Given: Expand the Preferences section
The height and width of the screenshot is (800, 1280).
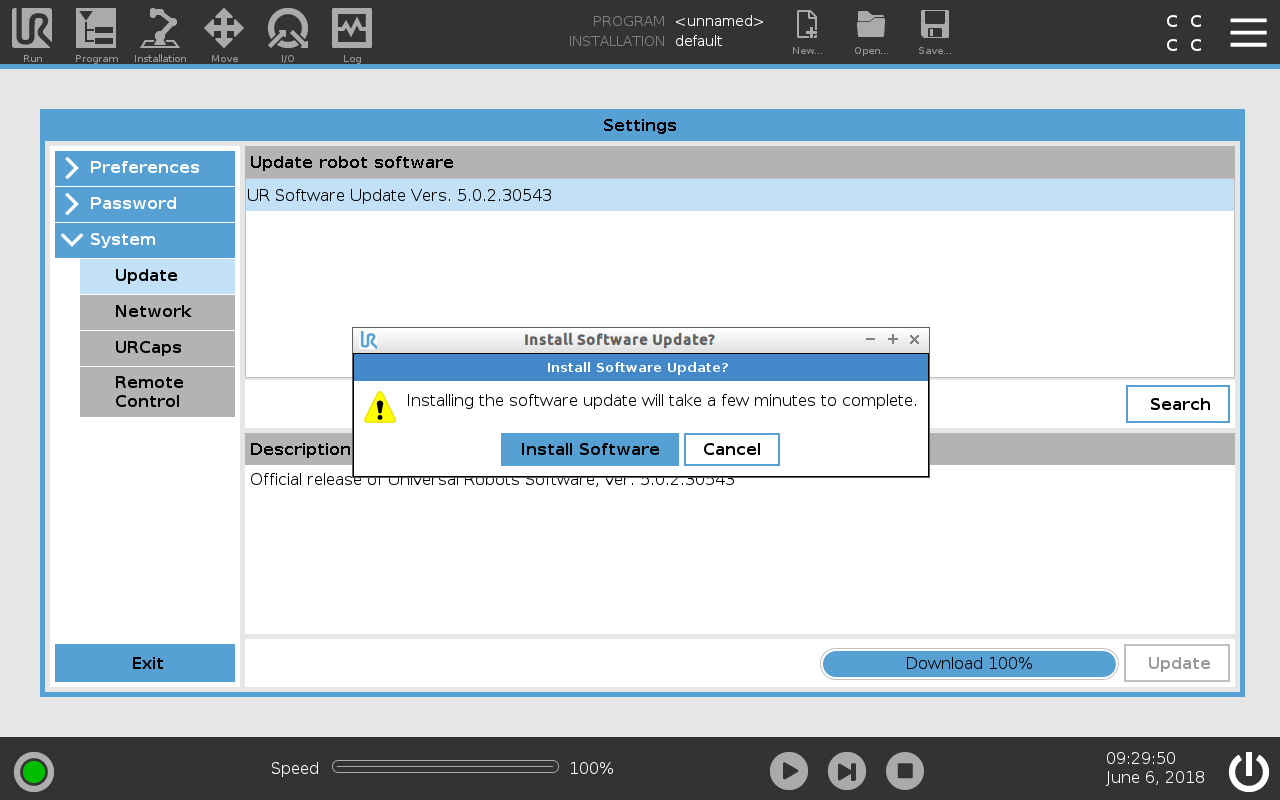Looking at the screenshot, I should pos(145,168).
